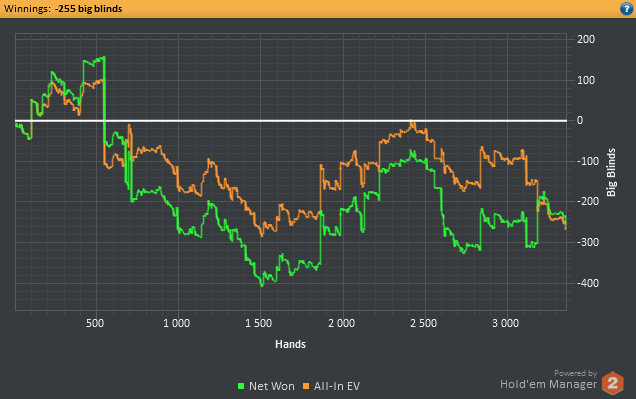
Task: Click the 200 big blinds axis label
Action: 586,39
